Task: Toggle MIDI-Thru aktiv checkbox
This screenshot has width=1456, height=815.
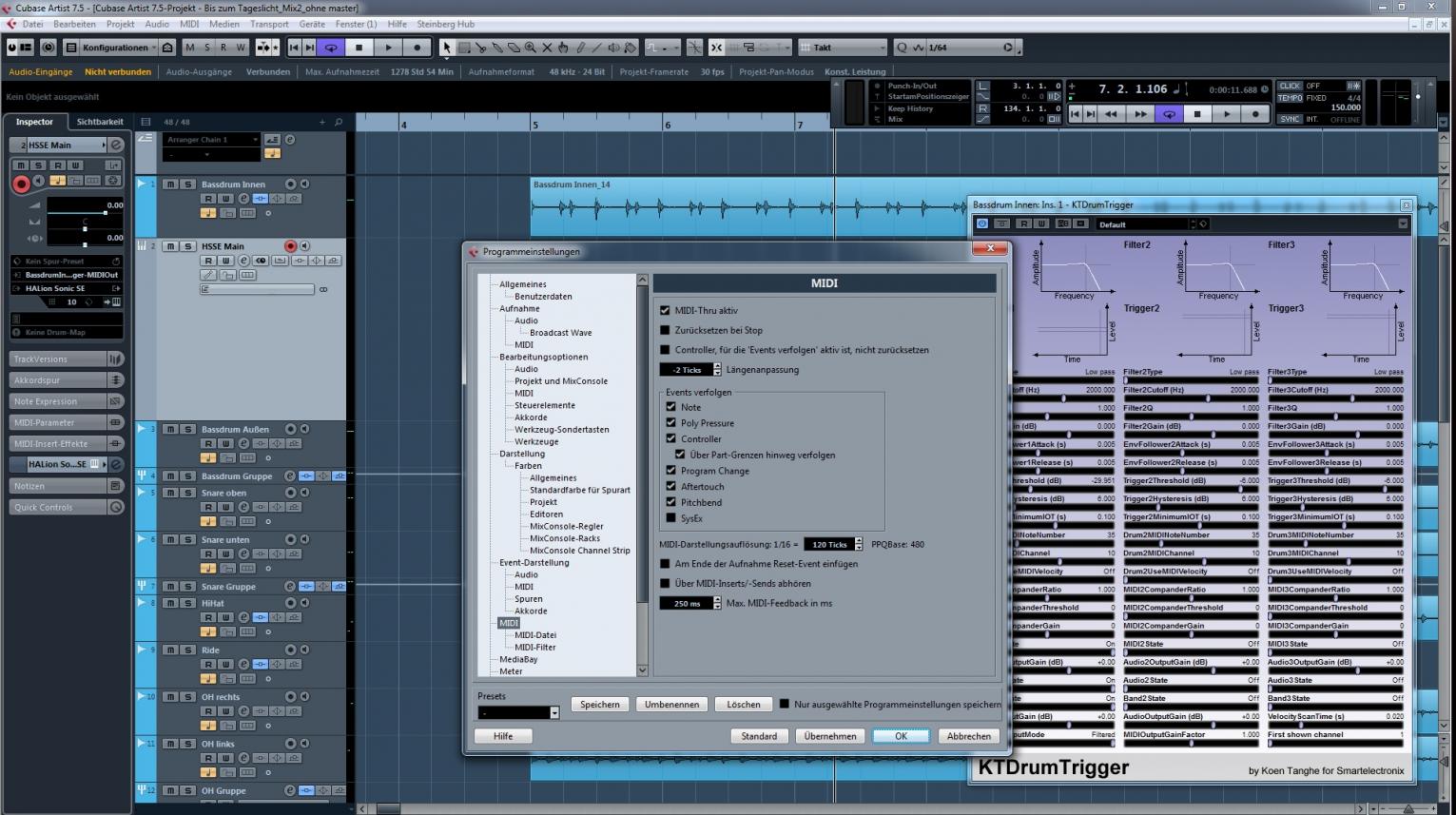Action: click(x=665, y=311)
